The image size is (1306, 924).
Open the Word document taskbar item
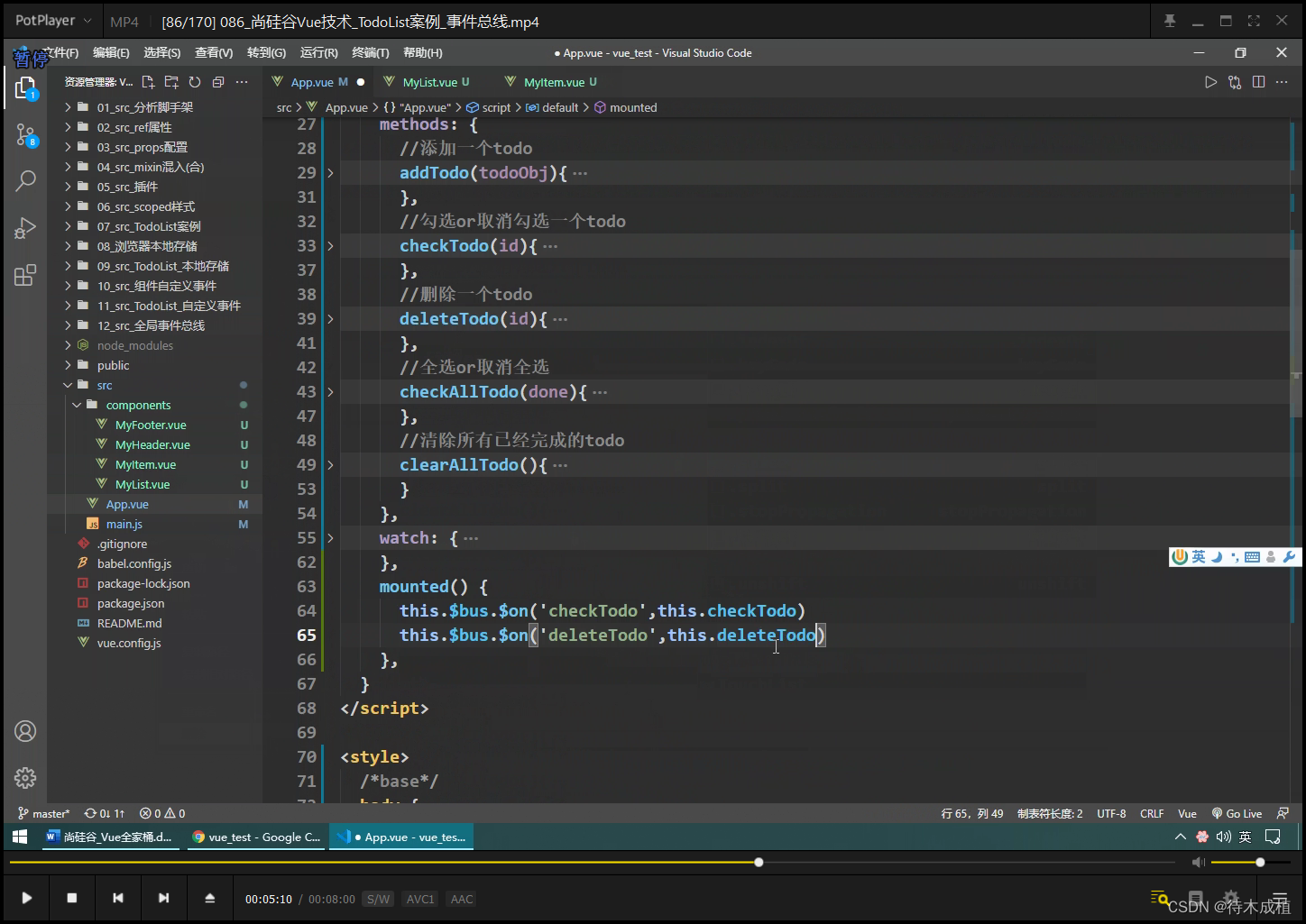click(x=110, y=837)
